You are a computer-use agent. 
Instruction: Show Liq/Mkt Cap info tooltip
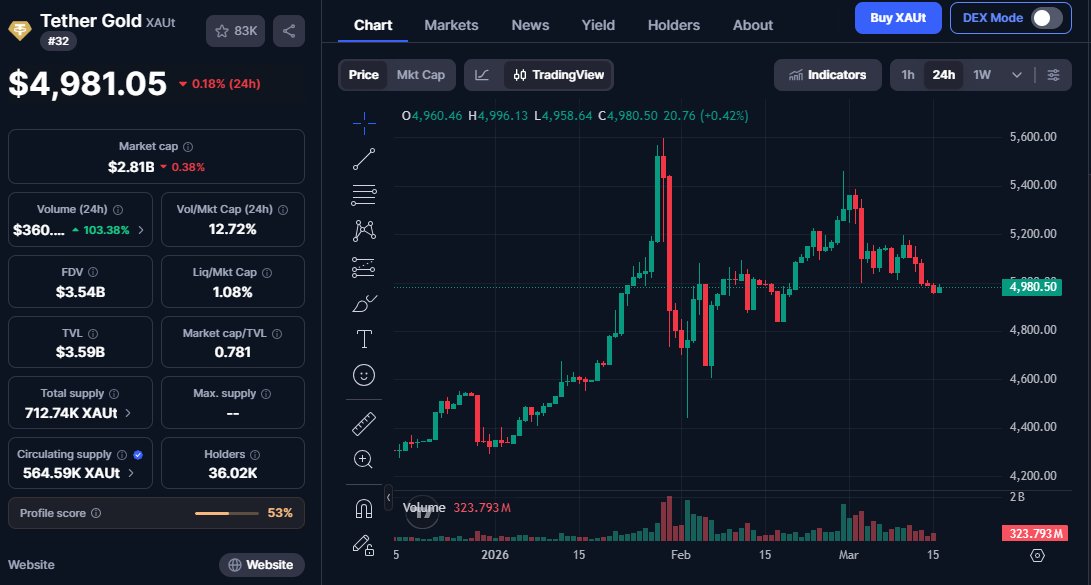point(267,273)
